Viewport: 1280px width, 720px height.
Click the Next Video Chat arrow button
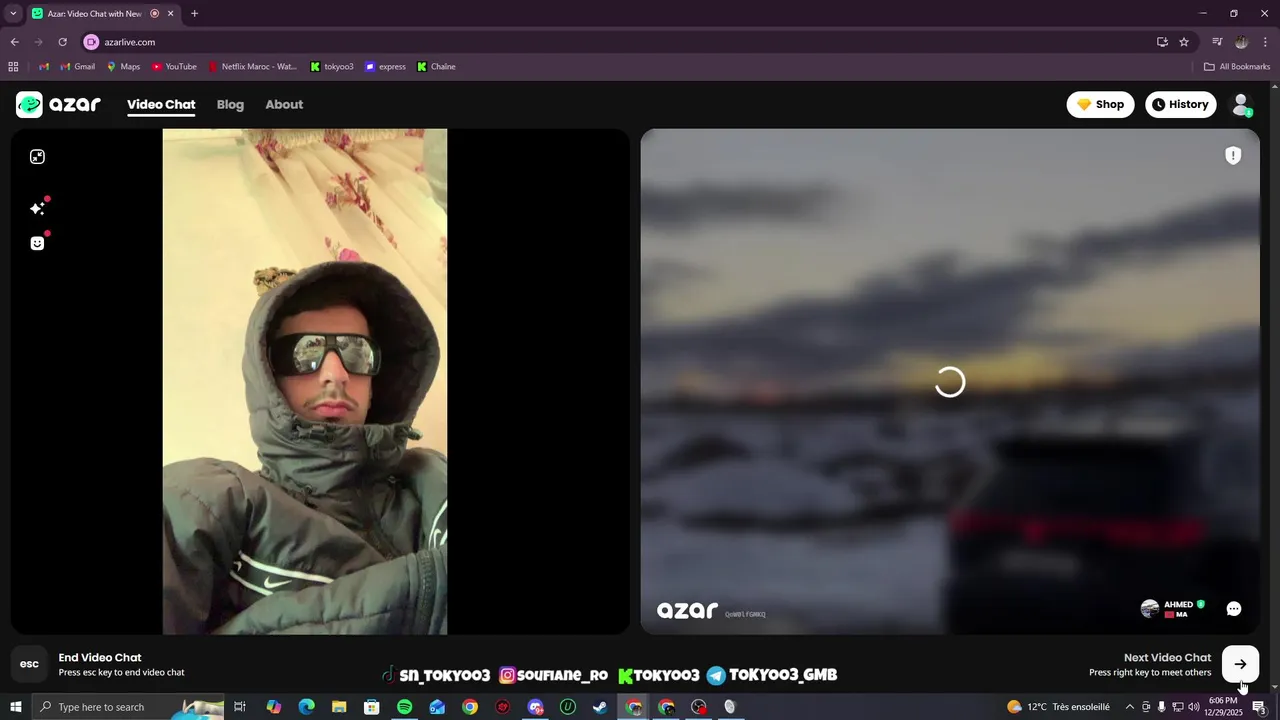(x=1240, y=664)
